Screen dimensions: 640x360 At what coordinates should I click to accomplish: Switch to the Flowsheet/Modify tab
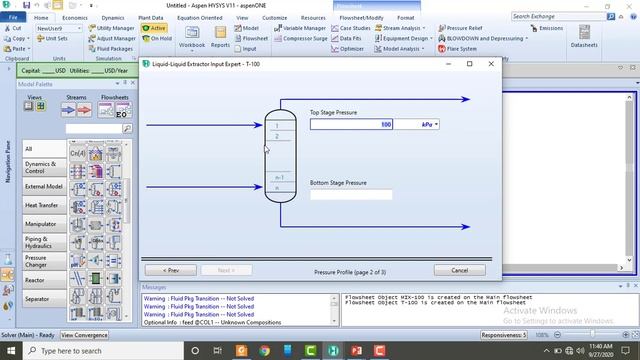361,18
